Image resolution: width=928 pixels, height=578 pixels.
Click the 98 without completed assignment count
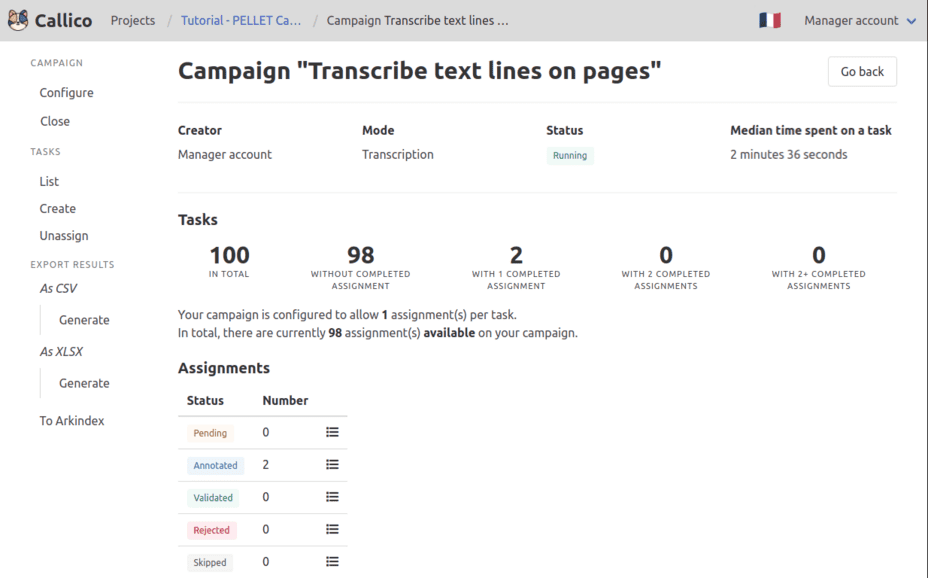(360, 256)
